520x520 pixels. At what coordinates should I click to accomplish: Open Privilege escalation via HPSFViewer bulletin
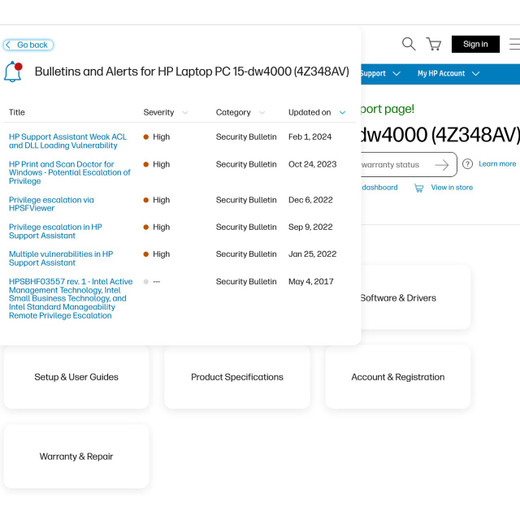click(51, 204)
